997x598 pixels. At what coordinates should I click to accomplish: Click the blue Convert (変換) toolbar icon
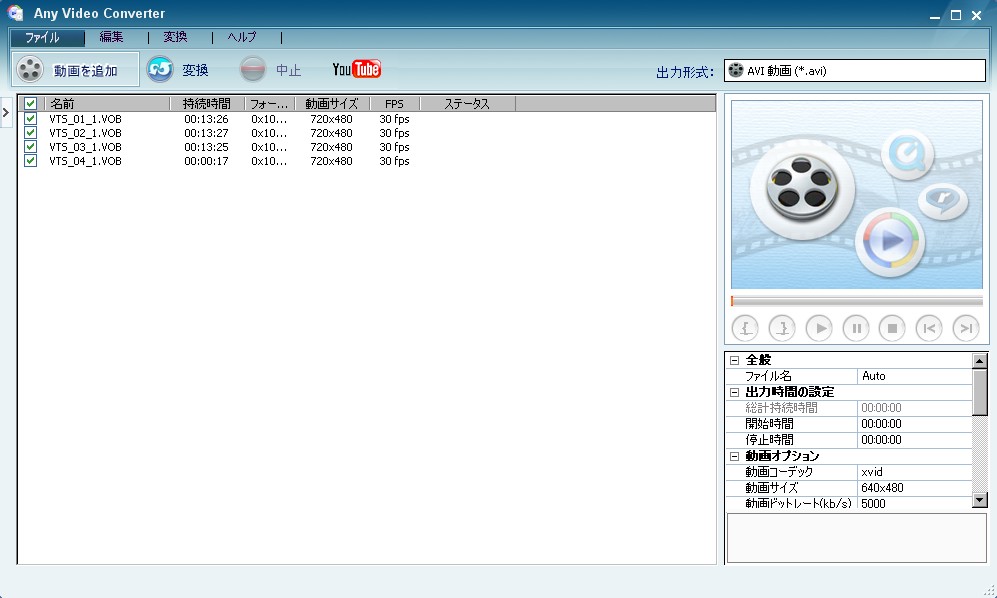160,69
